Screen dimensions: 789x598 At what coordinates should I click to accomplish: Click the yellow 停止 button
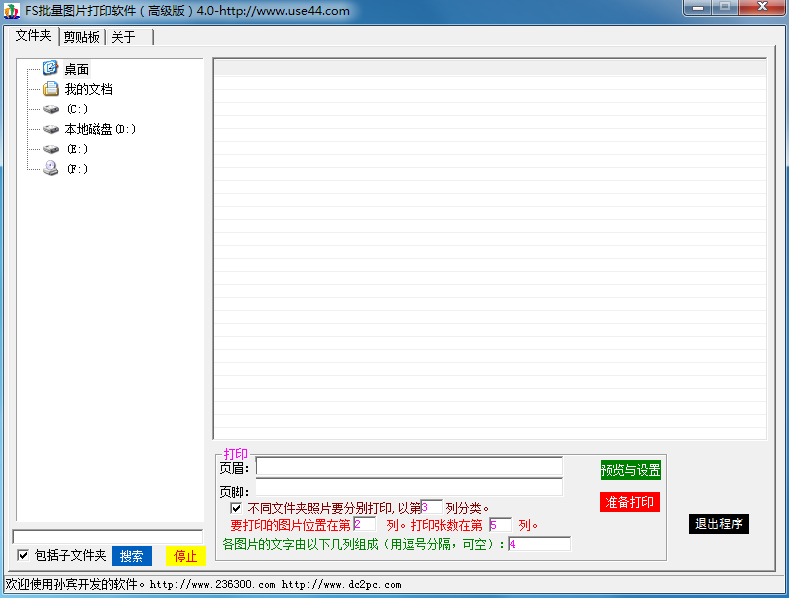[x=186, y=556]
